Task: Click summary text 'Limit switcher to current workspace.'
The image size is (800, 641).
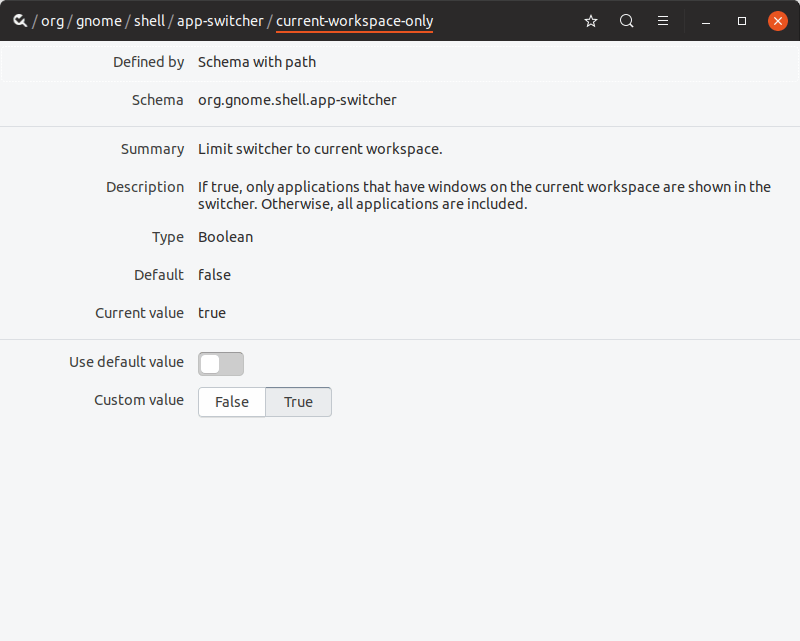Action: point(320,149)
